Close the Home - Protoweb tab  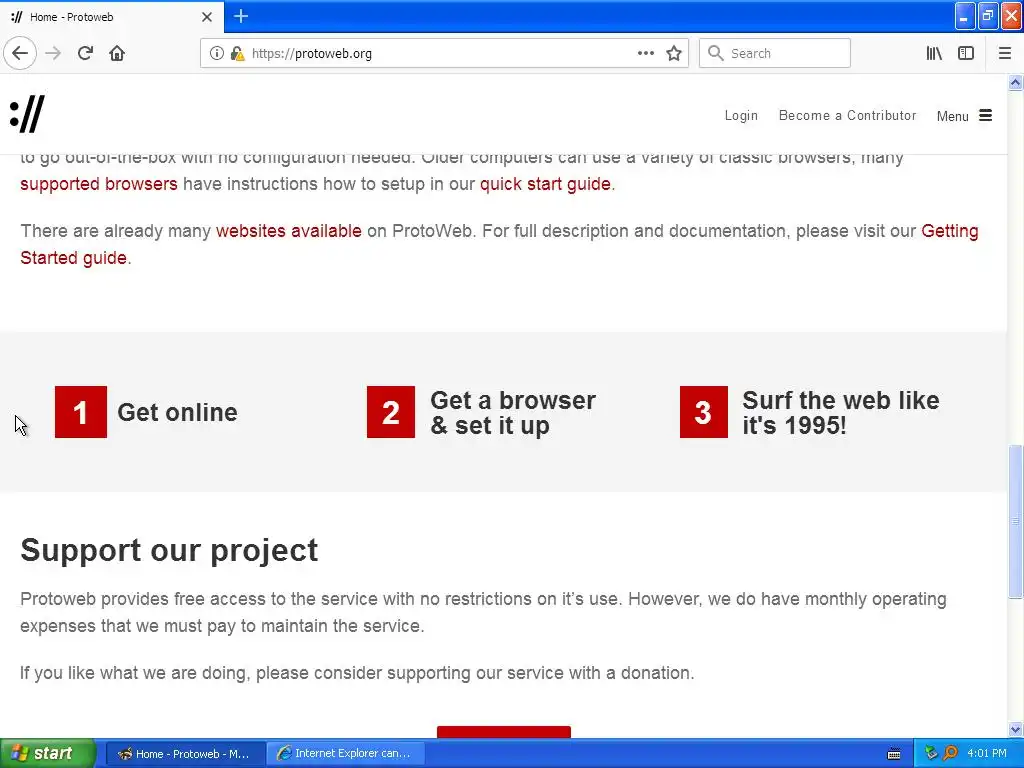pyautogui.click(x=207, y=17)
